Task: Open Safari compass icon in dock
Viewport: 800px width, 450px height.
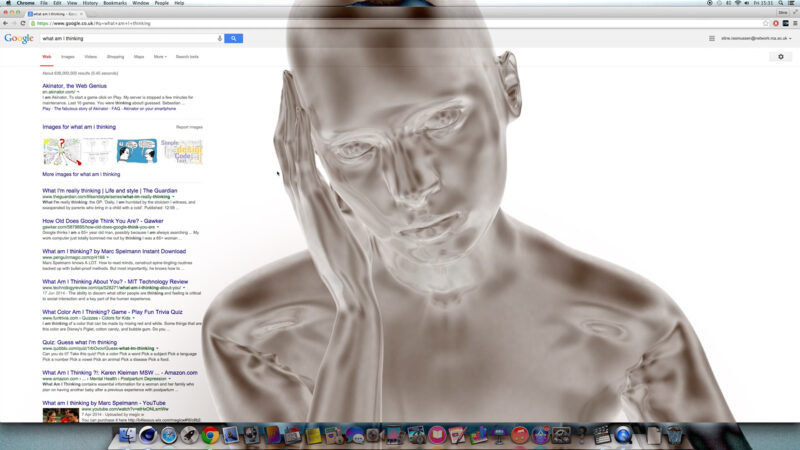Action: [x=168, y=435]
